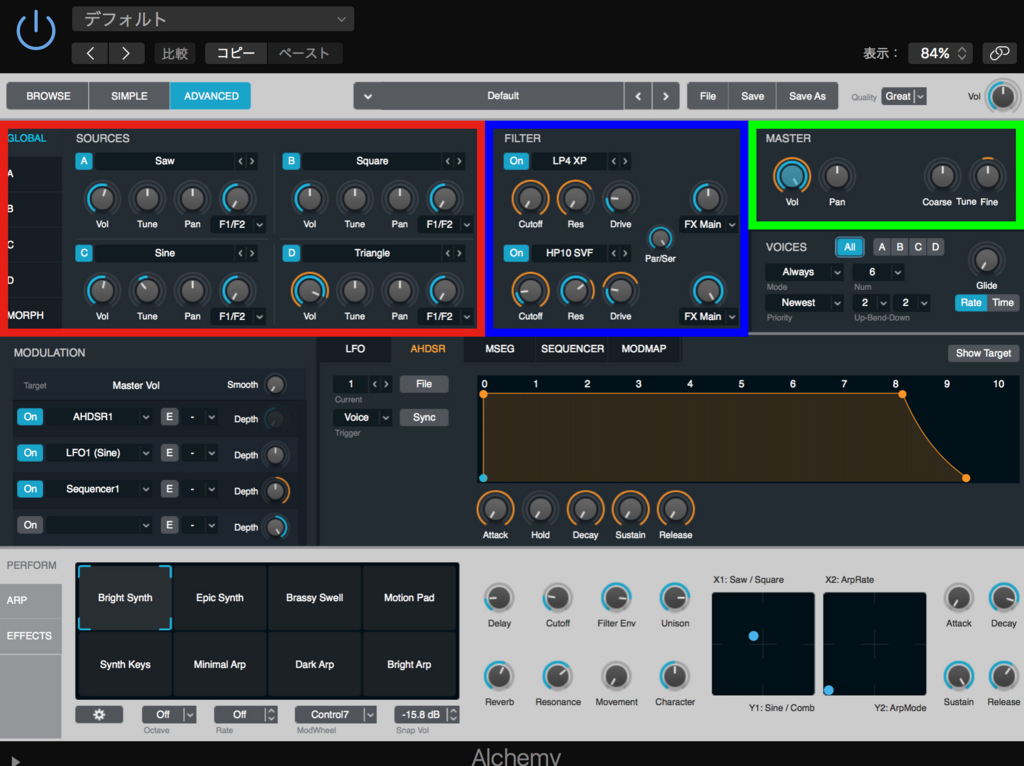Select source A letter icon
The width and height of the screenshot is (1024, 766).
(x=84, y=161)
